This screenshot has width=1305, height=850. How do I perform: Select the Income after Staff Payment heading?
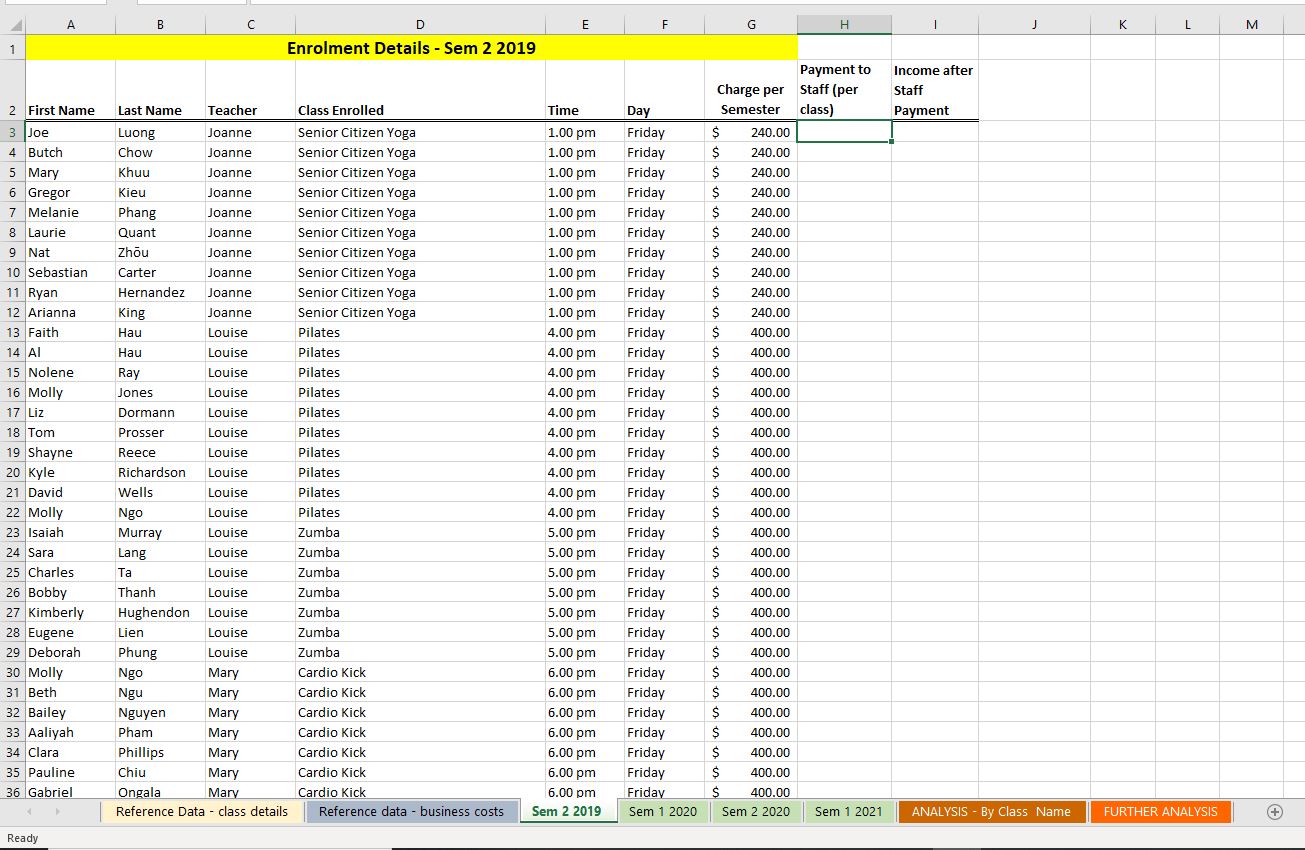coord(935,91)
